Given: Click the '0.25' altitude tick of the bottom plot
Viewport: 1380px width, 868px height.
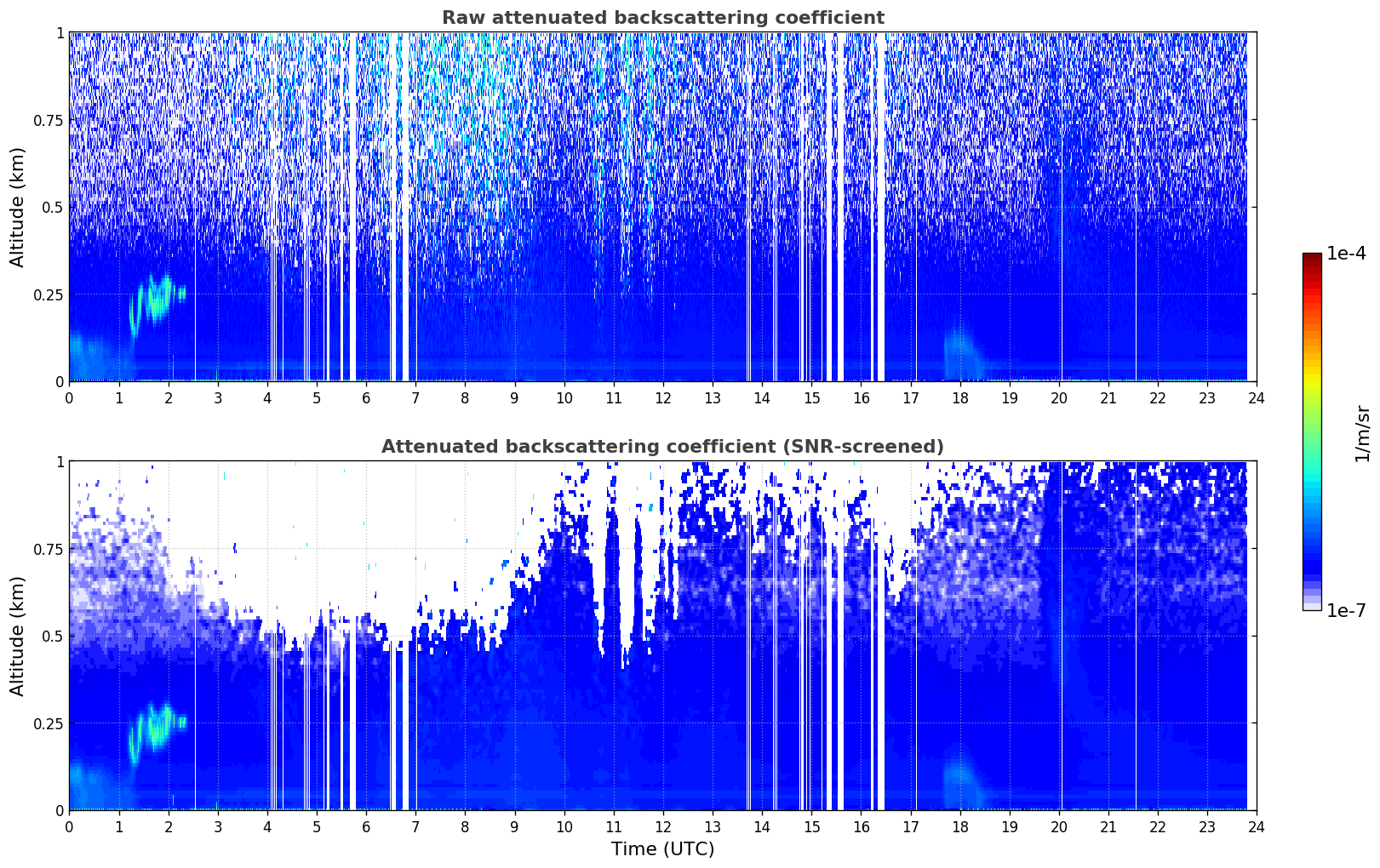Looking at the screenshot, I should point(49,724).
